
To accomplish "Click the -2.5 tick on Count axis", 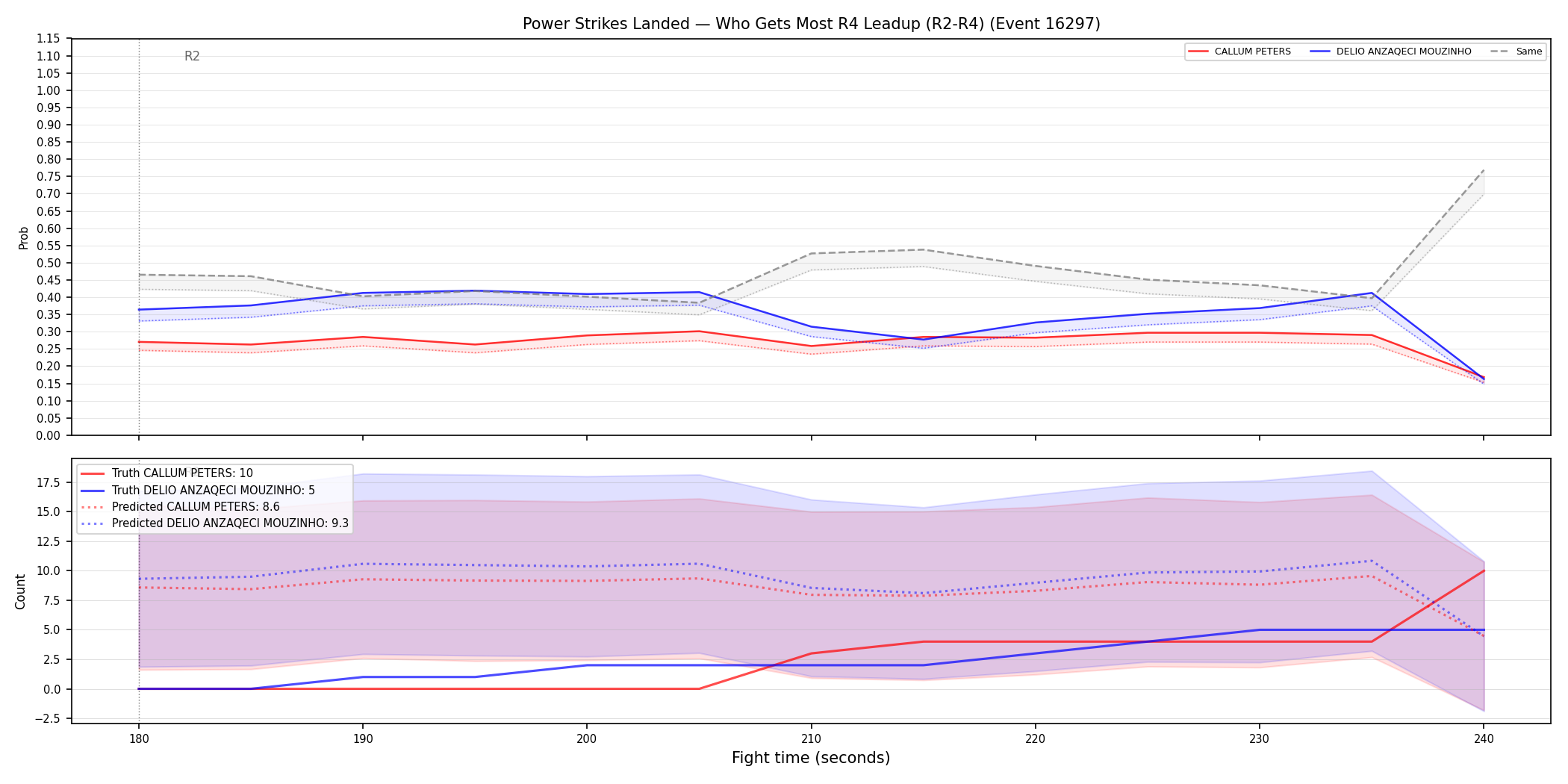I will [x=46, y=718].
